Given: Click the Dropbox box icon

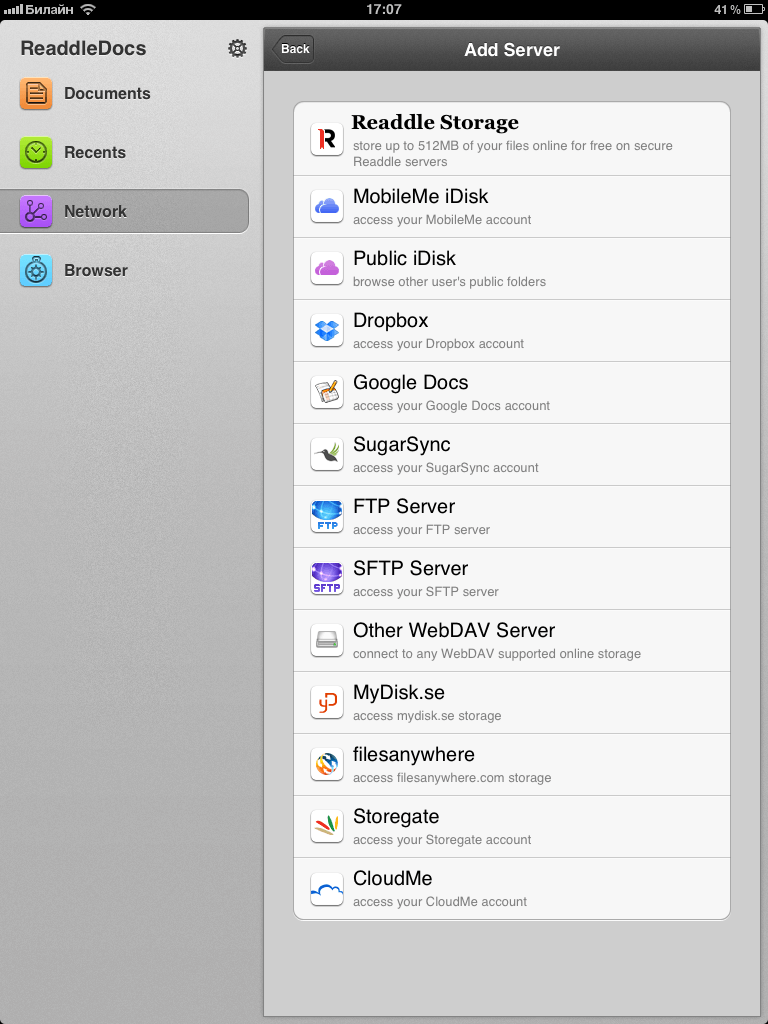Looking at the screenshot, I should point(327,330).
